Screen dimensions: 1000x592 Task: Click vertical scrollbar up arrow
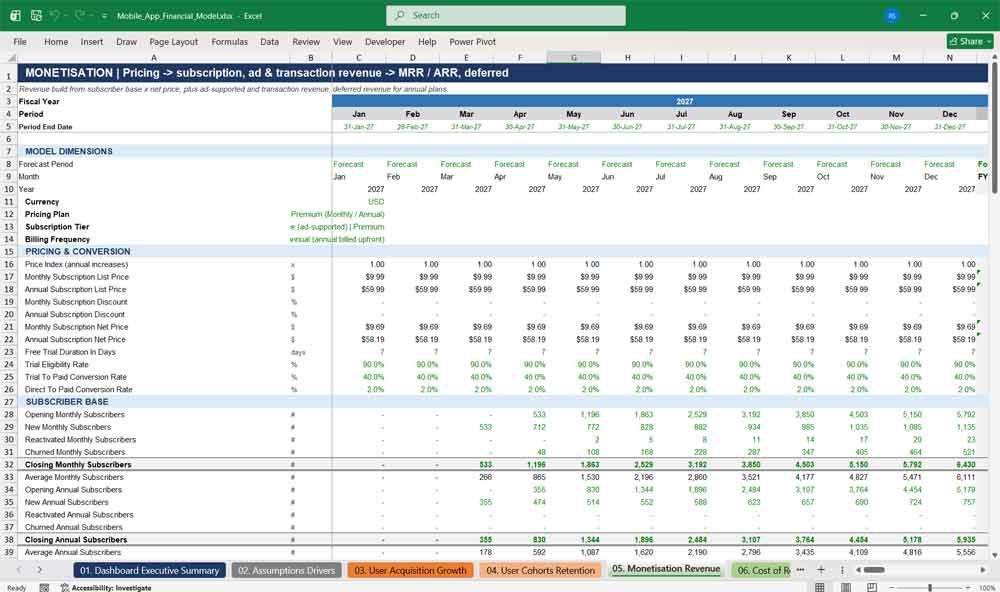[994, 57]
